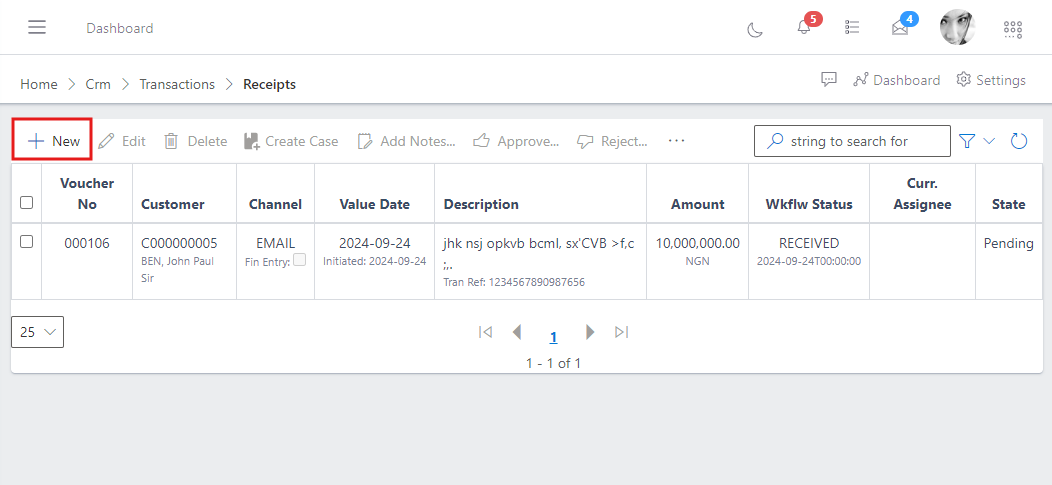Open the more actions ellipsis menu

(x=676, y=141)
